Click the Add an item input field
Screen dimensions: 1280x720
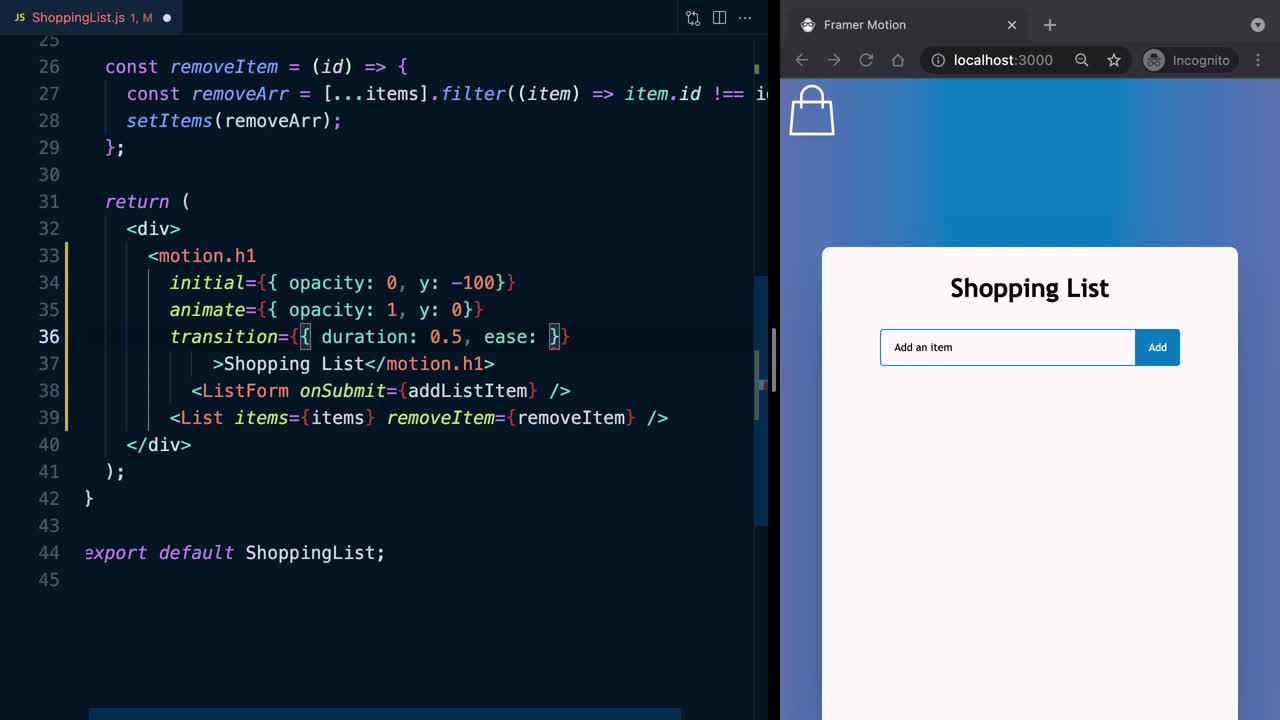click(x=1007, y=347)
